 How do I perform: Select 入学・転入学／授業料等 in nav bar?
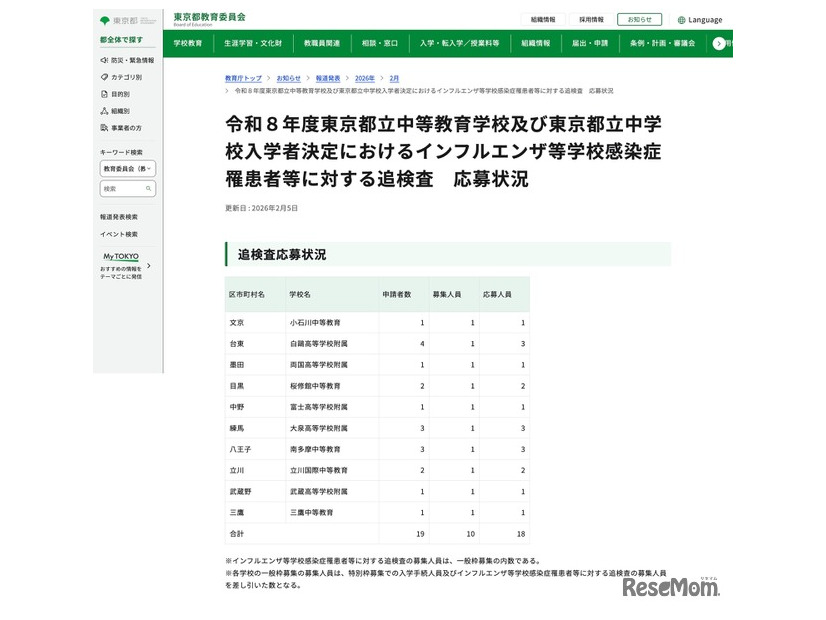click(x=458, y=44)
